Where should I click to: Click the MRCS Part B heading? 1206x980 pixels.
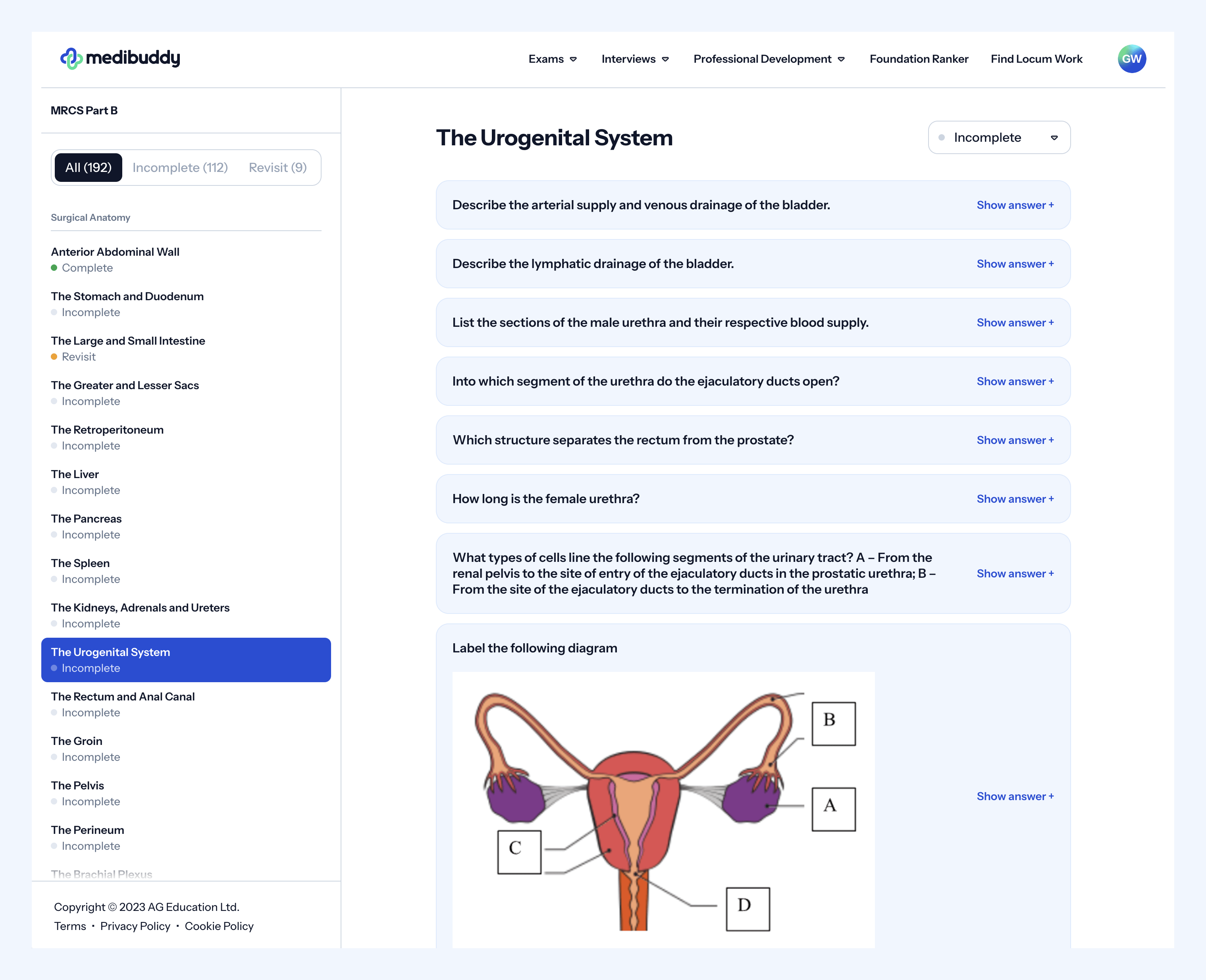pos(84,111)
